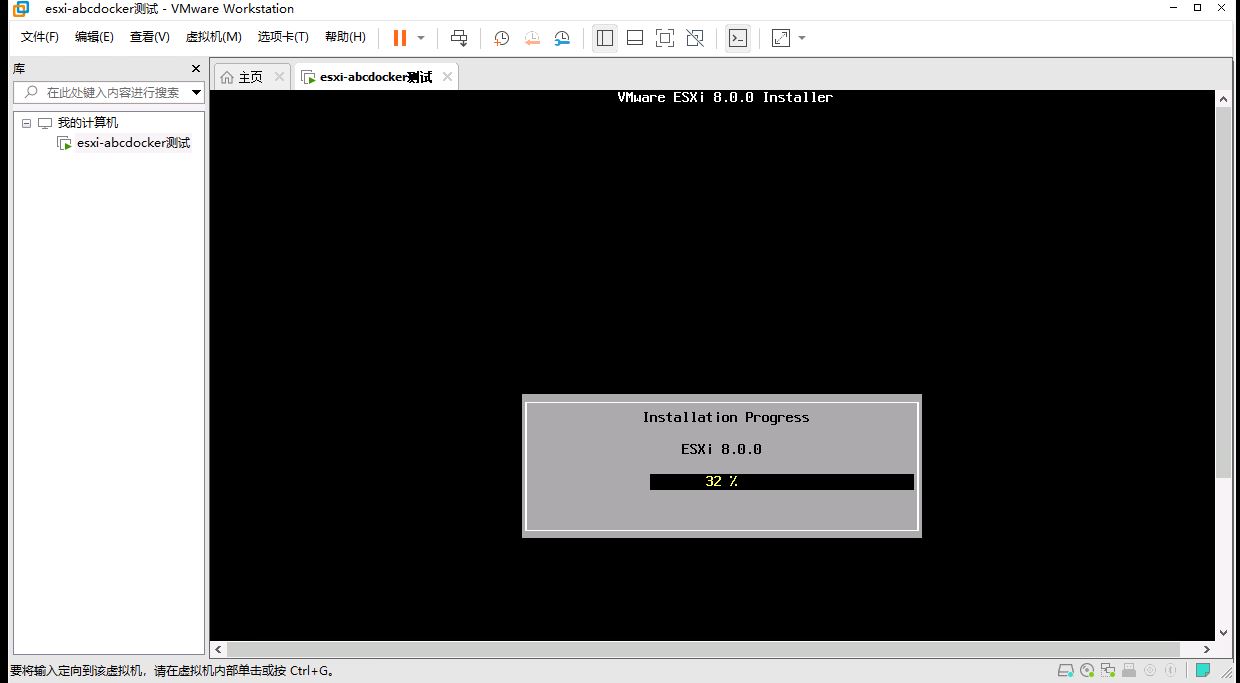Screen dimensions: 1240x683
Task: Close the esxi-abcdocker测试 tab
Action: pos(447,77)
